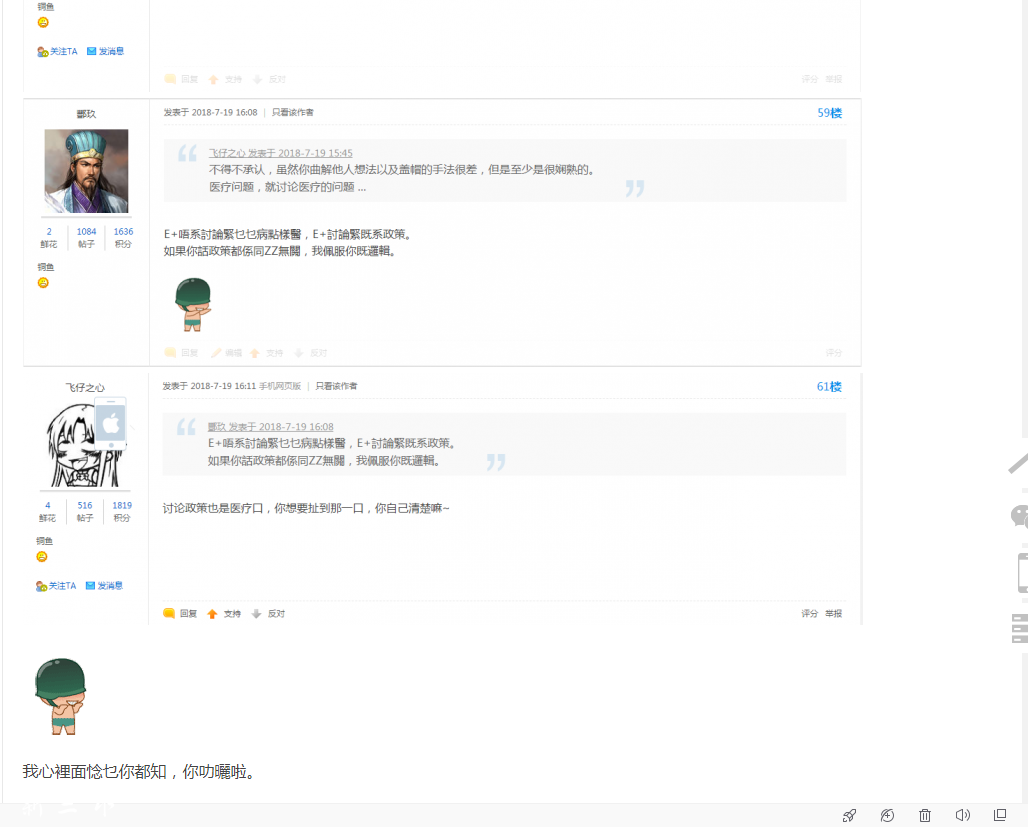This screenshot has width=1028, height=827.
Task: Click the pencil quick-post icon on the right sidebar
Action: point(1021,462)
